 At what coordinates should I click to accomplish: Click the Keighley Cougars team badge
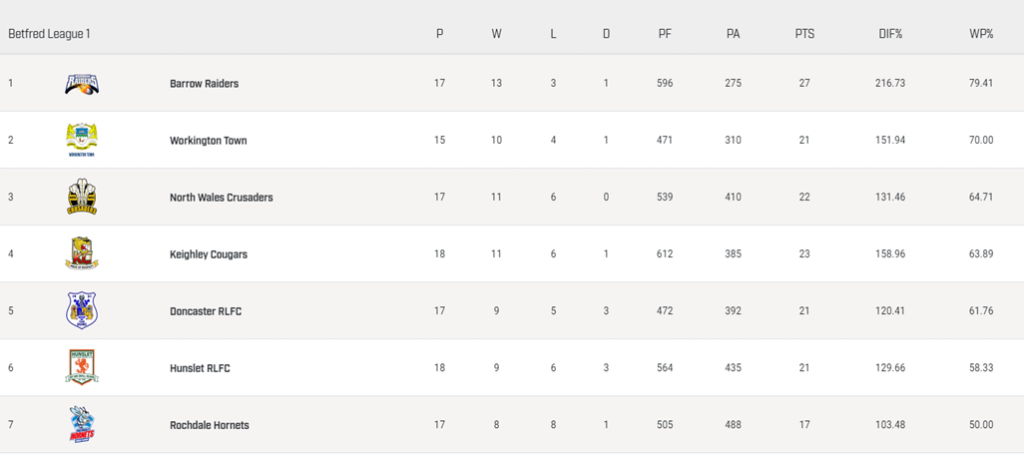click(x=82, y=254)
